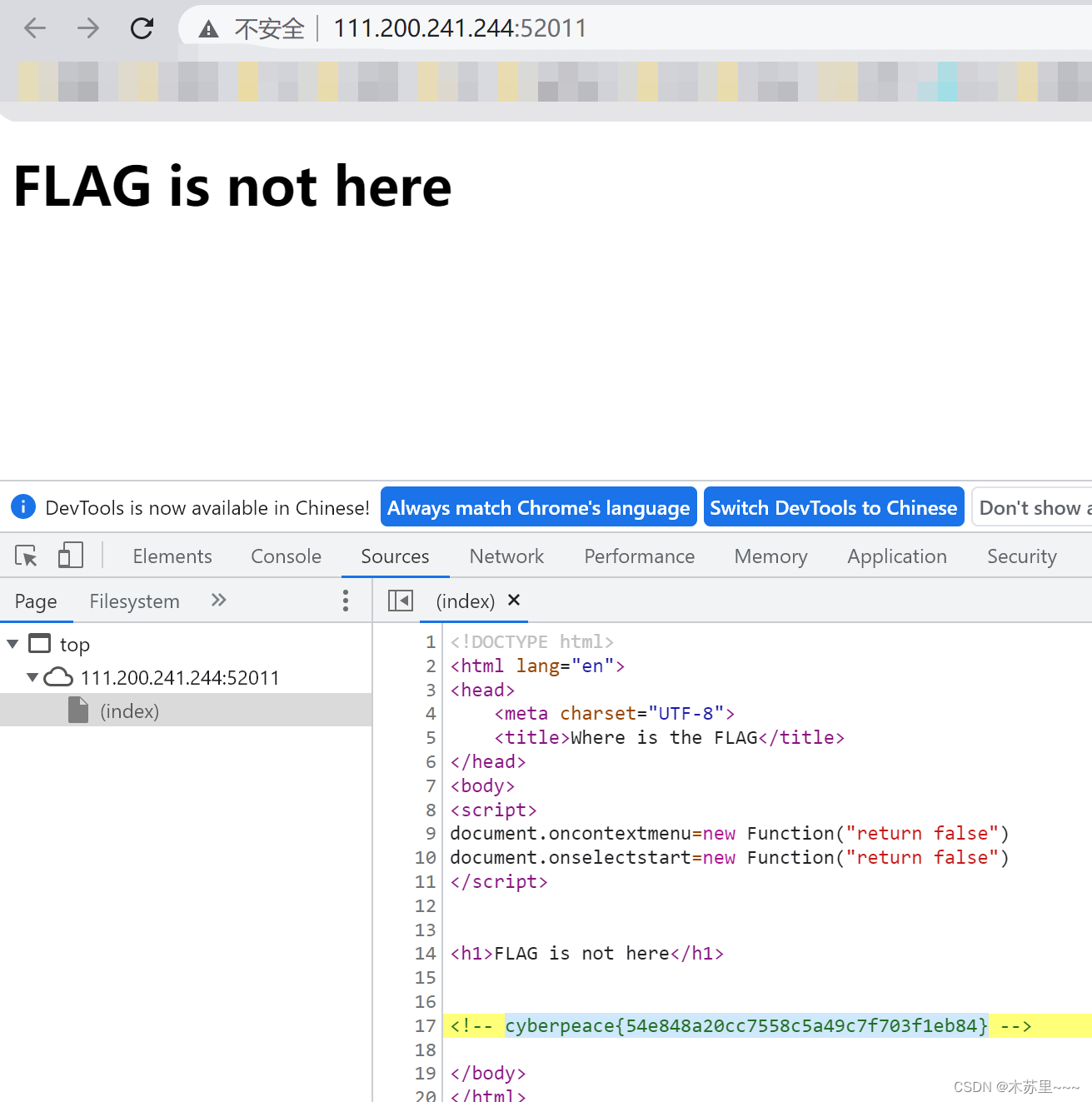Click the opening script tag on line 8
The height and width of the screenshot is (1102, 1092).
[493, 810]
